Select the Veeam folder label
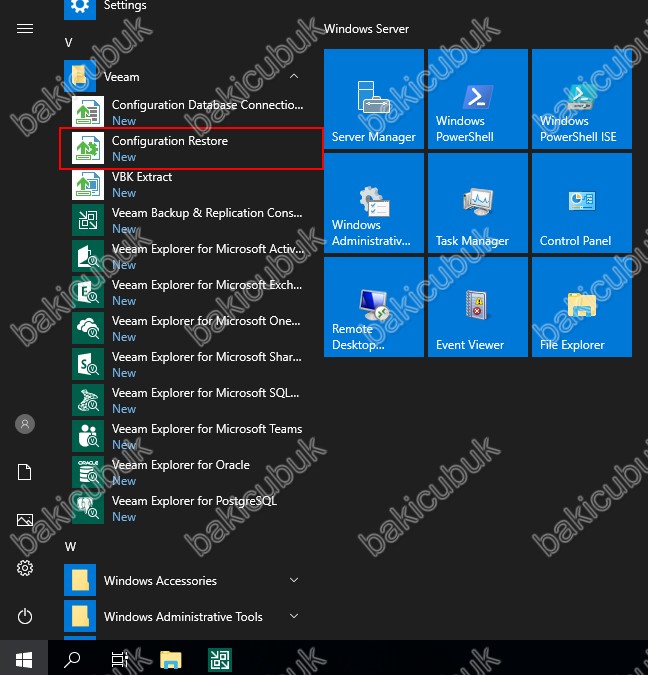Image resolution: width=648 pixels, height=675 pixels. click(x=121, y=77)
